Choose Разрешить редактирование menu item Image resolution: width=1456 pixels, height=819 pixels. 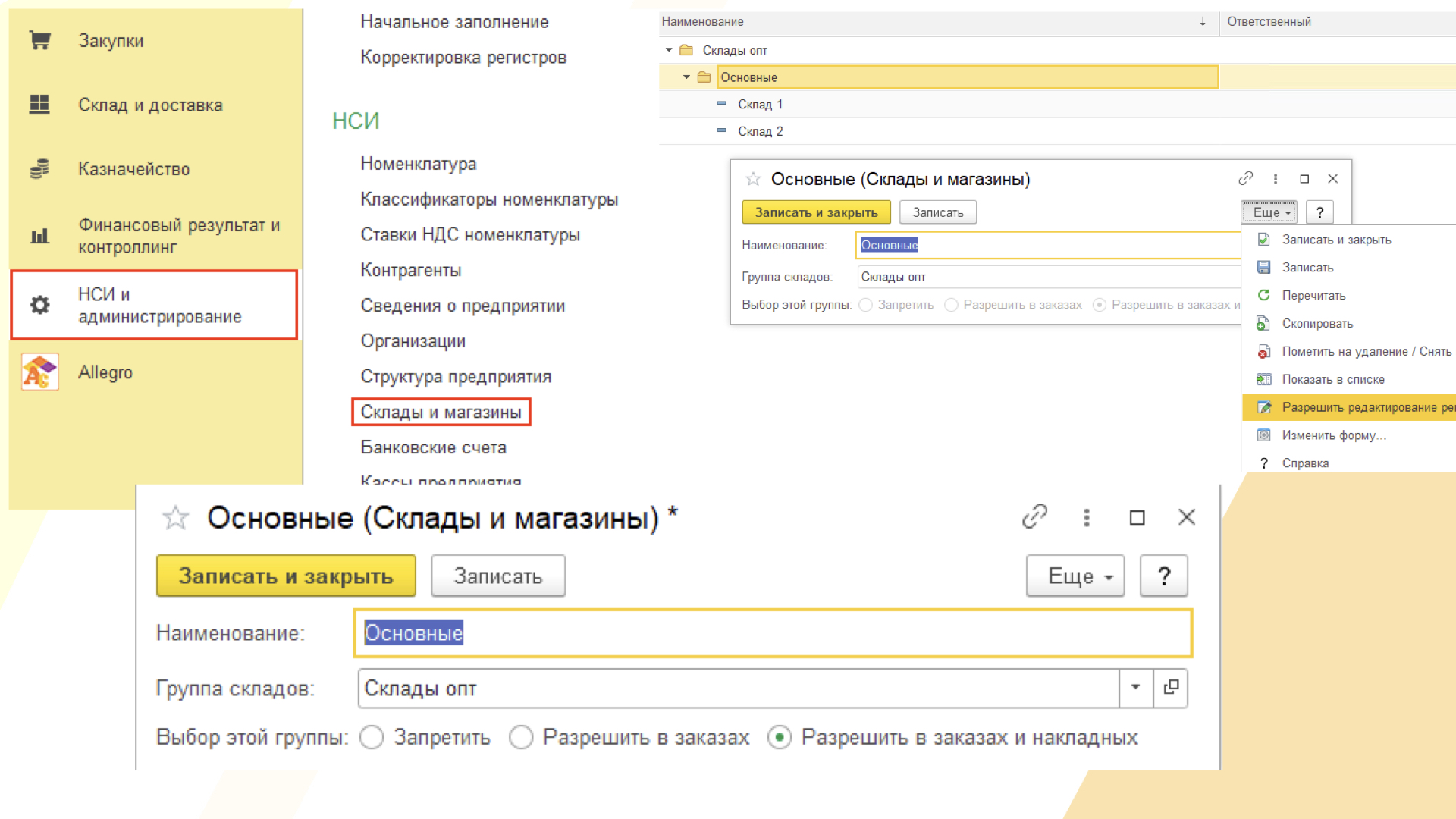(x=1350, y=407)
